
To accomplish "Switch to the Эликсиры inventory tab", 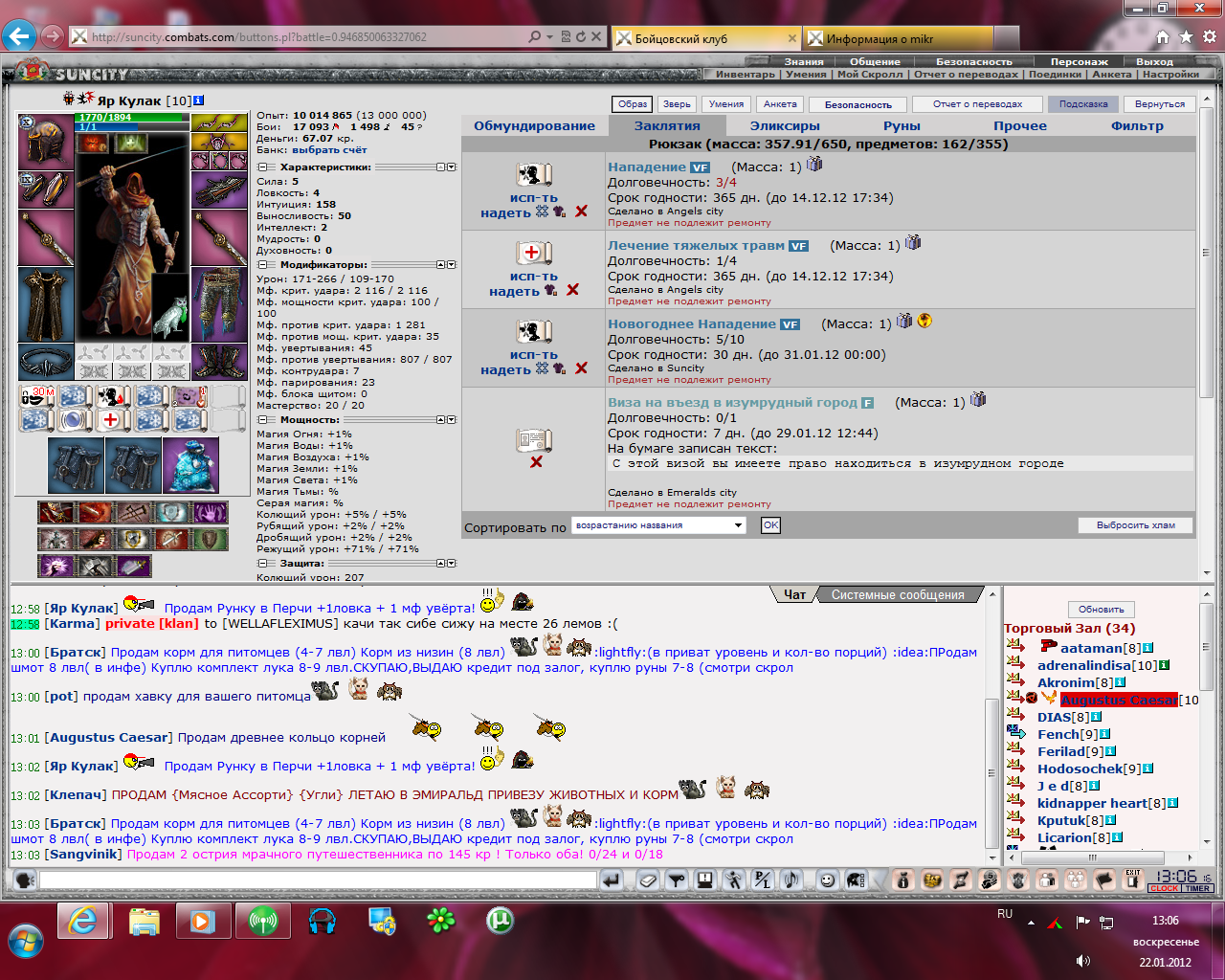I will click(785, 125).
